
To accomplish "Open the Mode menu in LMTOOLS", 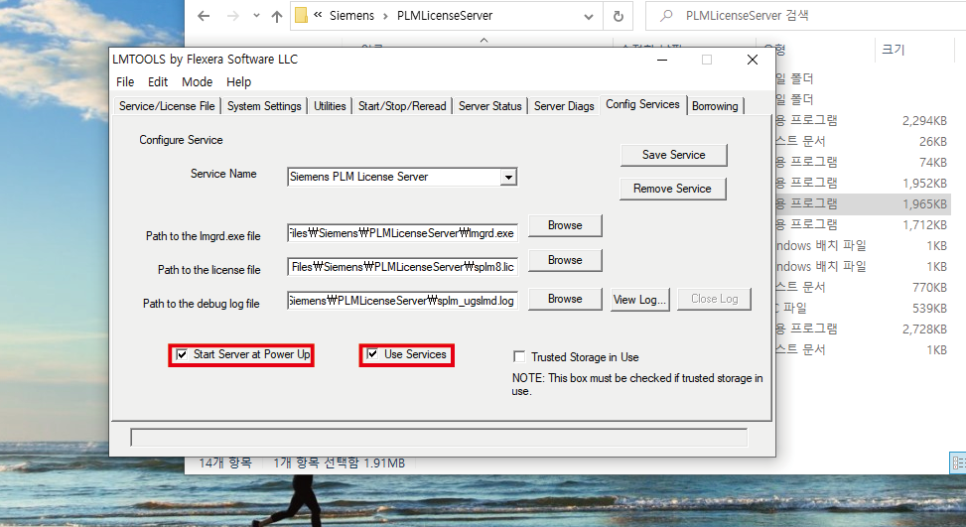I will tap(197, 82).
